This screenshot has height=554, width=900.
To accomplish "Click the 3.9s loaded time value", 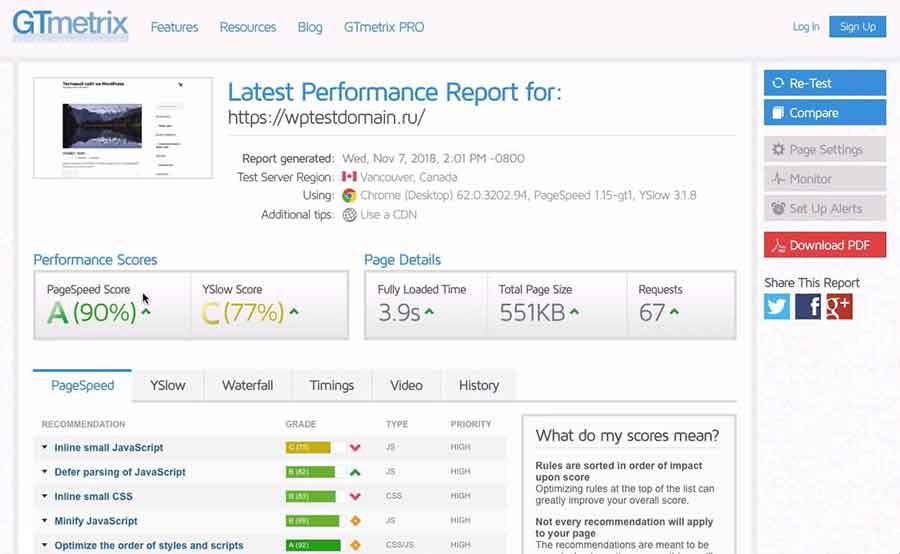I will coord(399,313).
